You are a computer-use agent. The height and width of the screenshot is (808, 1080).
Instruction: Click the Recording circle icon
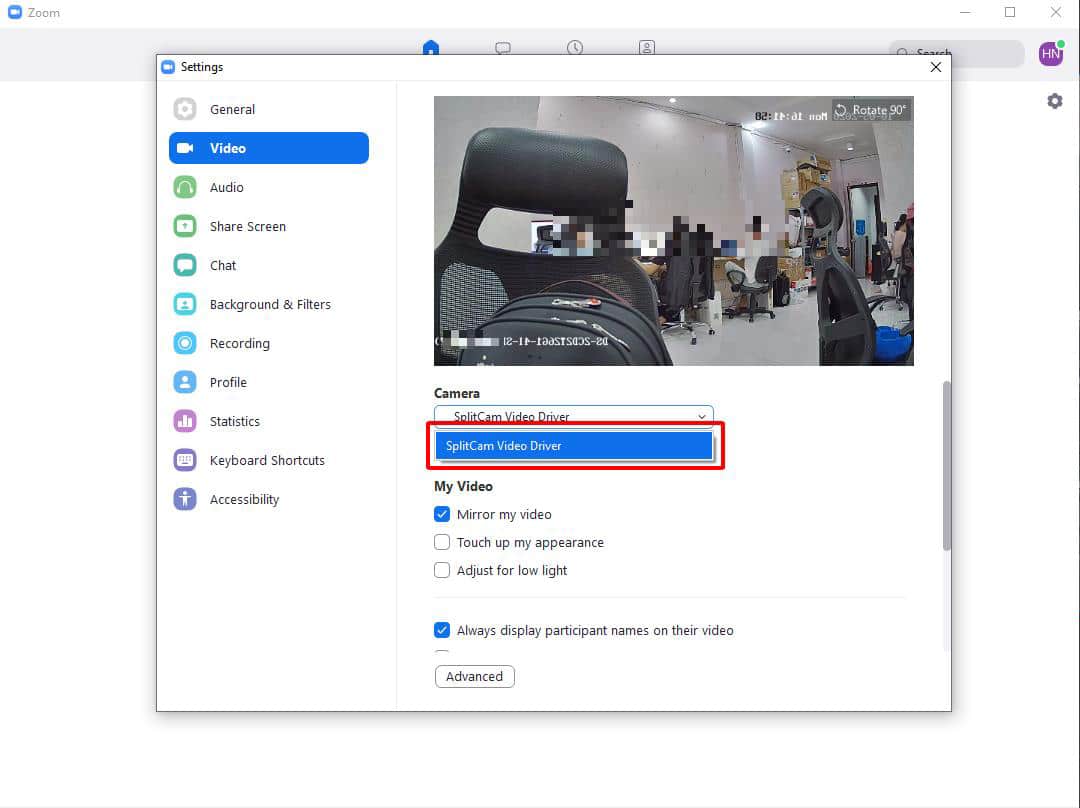(185, 343)
